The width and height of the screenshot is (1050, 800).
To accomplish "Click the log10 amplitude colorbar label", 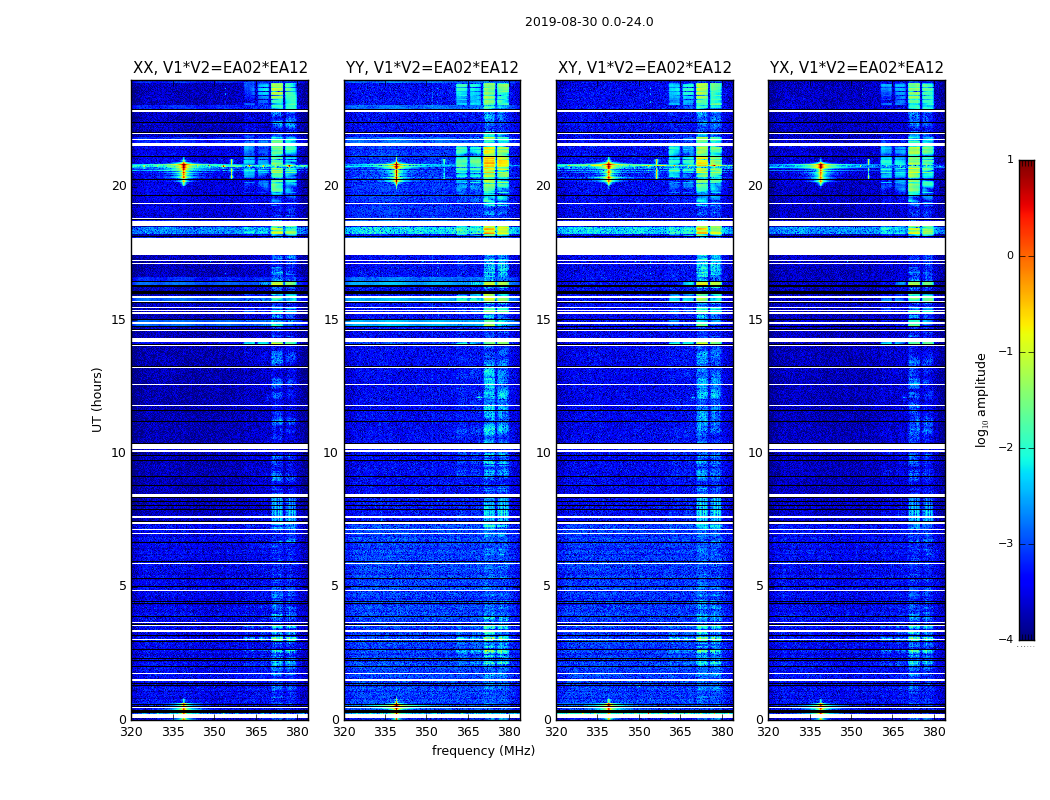I will pos(982,399).
